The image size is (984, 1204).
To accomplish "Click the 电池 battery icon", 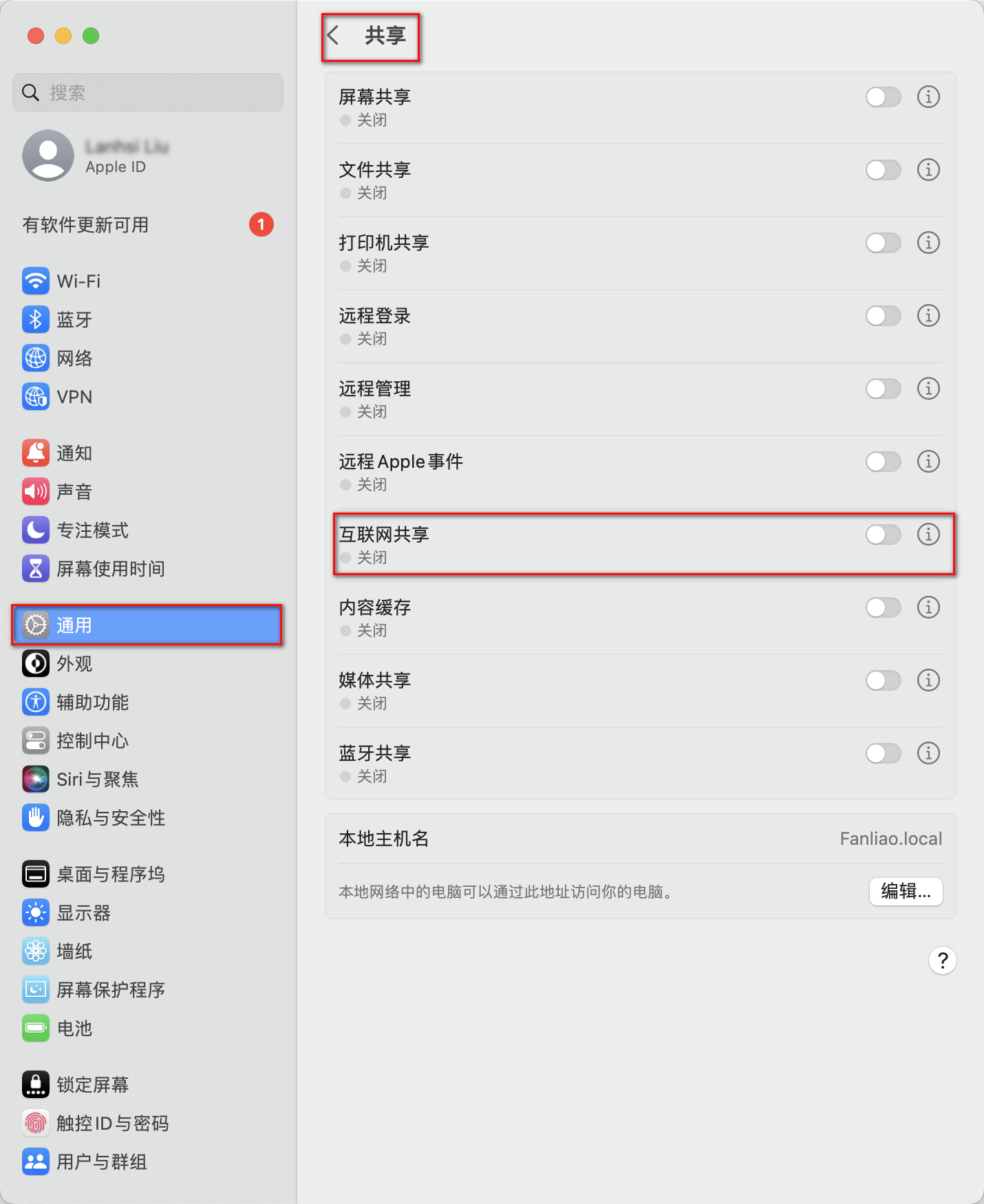I will [x=36, y=1028].
